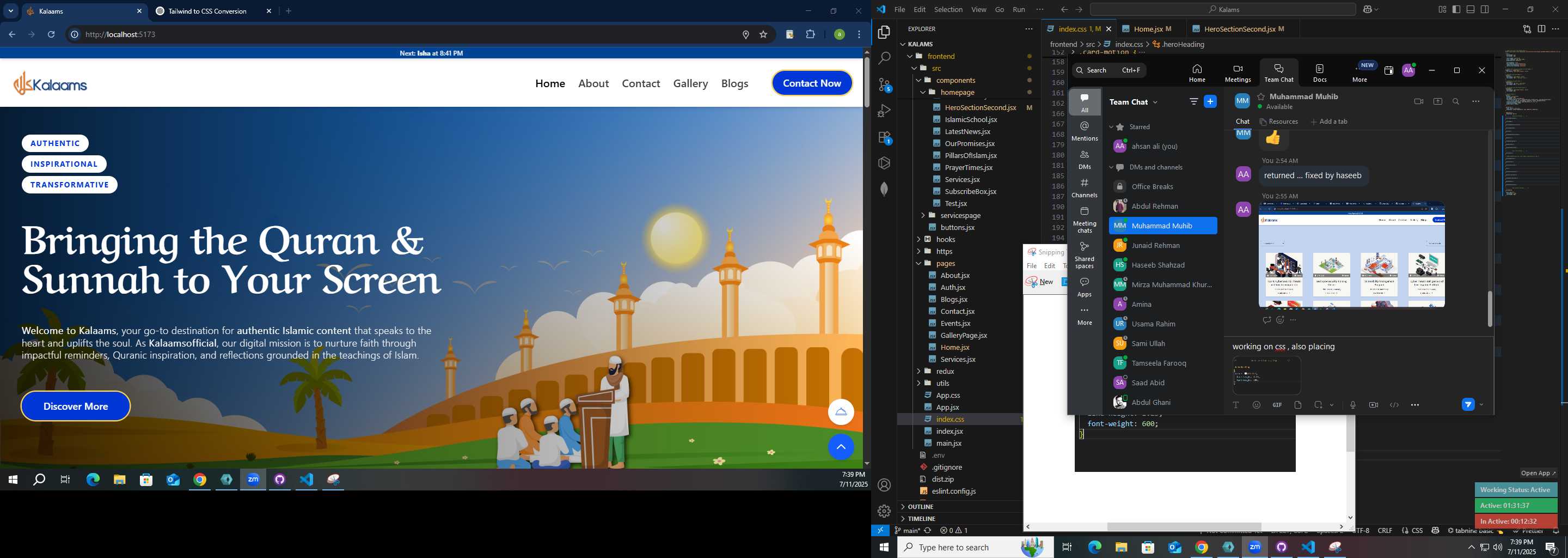Open VS Code Explorer view in activity bar
This screenshot has height=558, width=1568.
coord(884,32)
